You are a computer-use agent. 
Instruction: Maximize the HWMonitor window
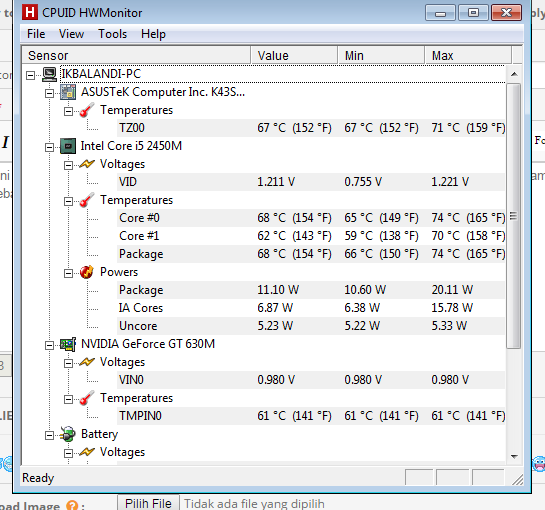pyautogui.click(x=473, y=13)
